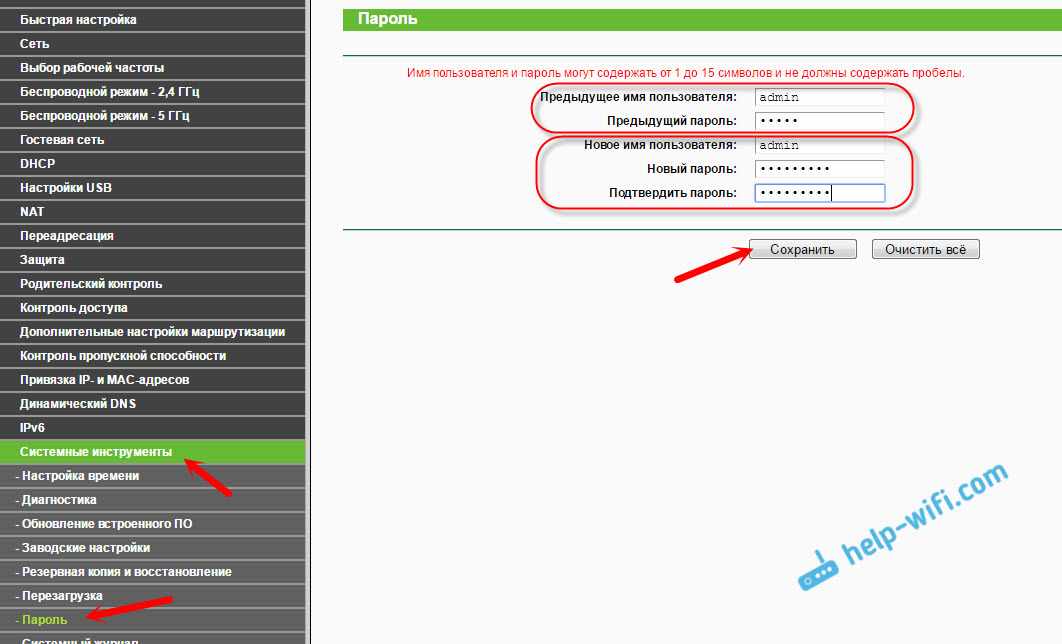Focus the Предыдущее имя пользователя field
The width and height of the screenshot is (1062, 644).
click(820, 98)
